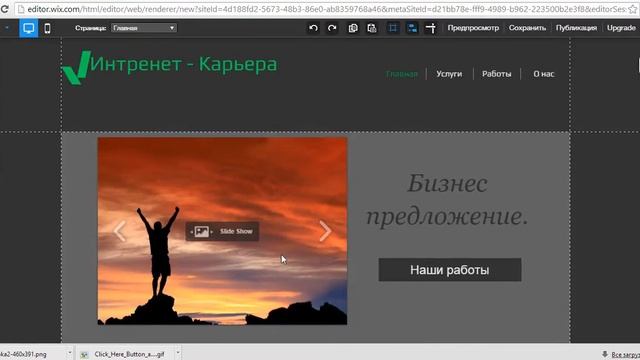
Task: Click the browser address bar
Action: coord(327,9)
